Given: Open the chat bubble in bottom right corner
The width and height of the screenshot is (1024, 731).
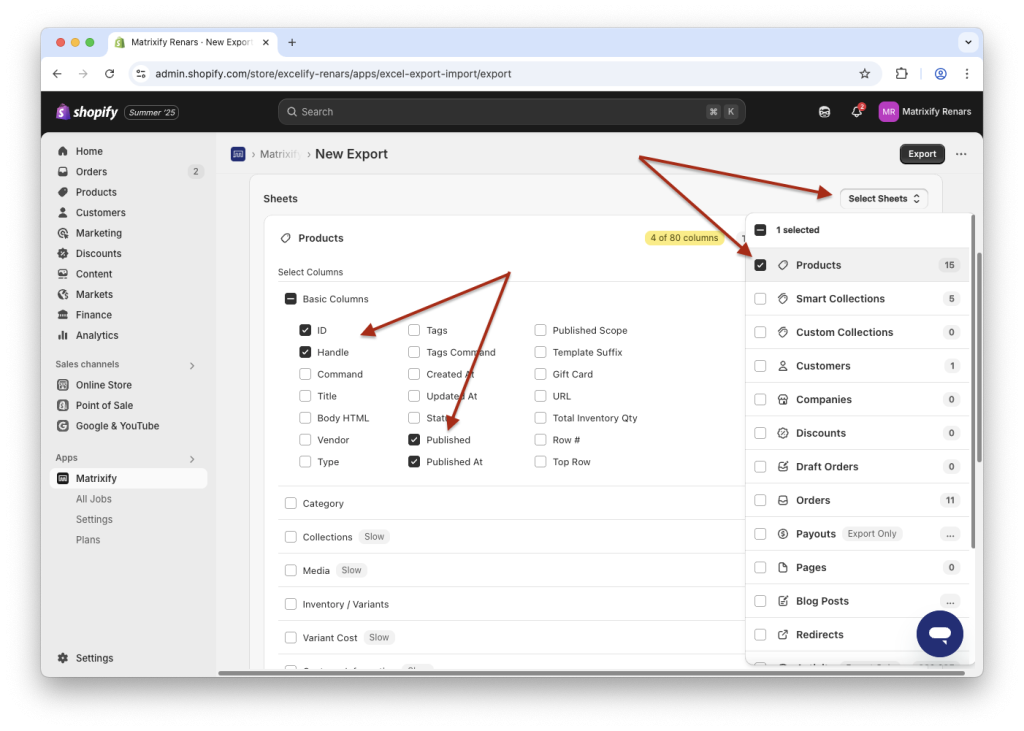Looking at the screenshot, I should (939, 633).
